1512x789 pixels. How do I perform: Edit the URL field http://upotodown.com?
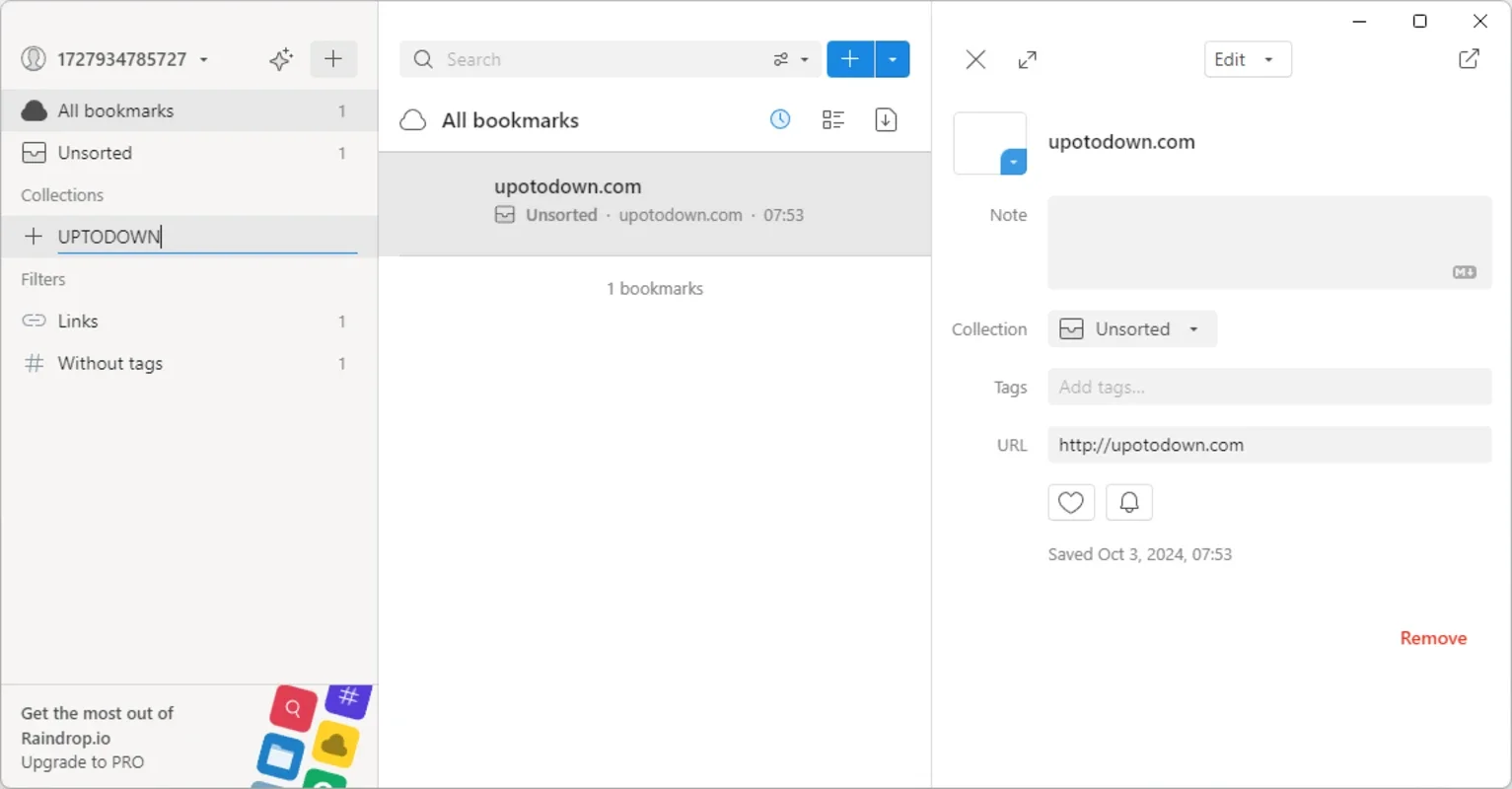click(1269, 445)
